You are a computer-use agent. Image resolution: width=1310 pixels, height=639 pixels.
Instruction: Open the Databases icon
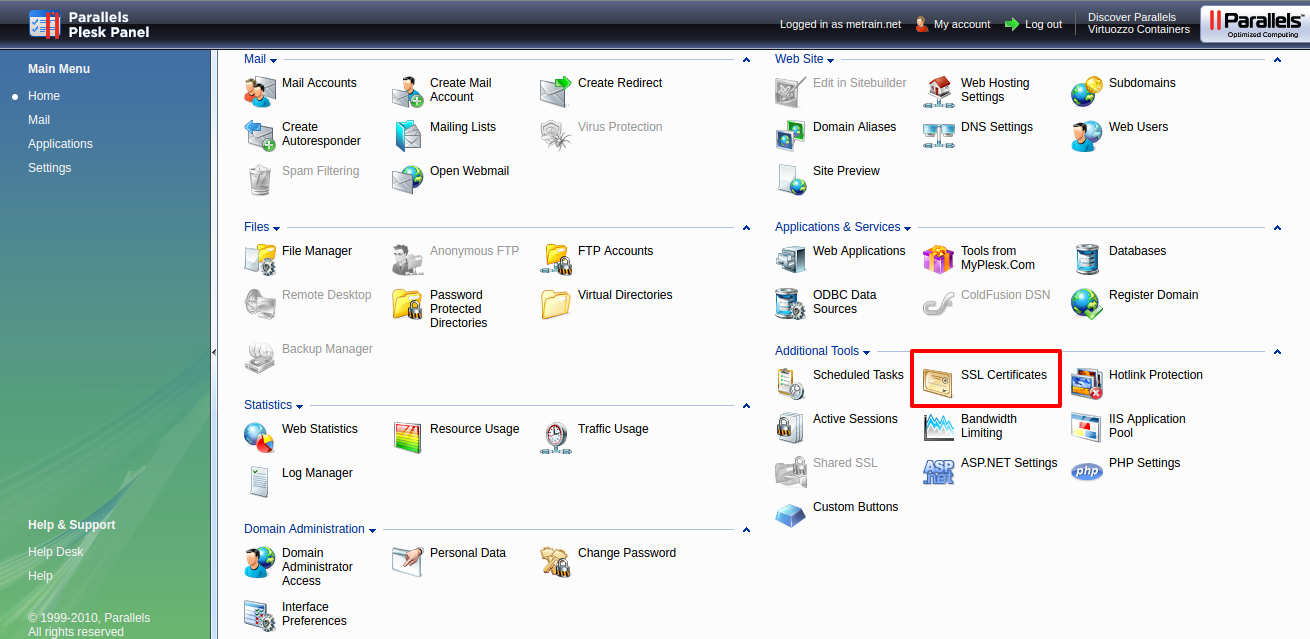pos(1087,259)
